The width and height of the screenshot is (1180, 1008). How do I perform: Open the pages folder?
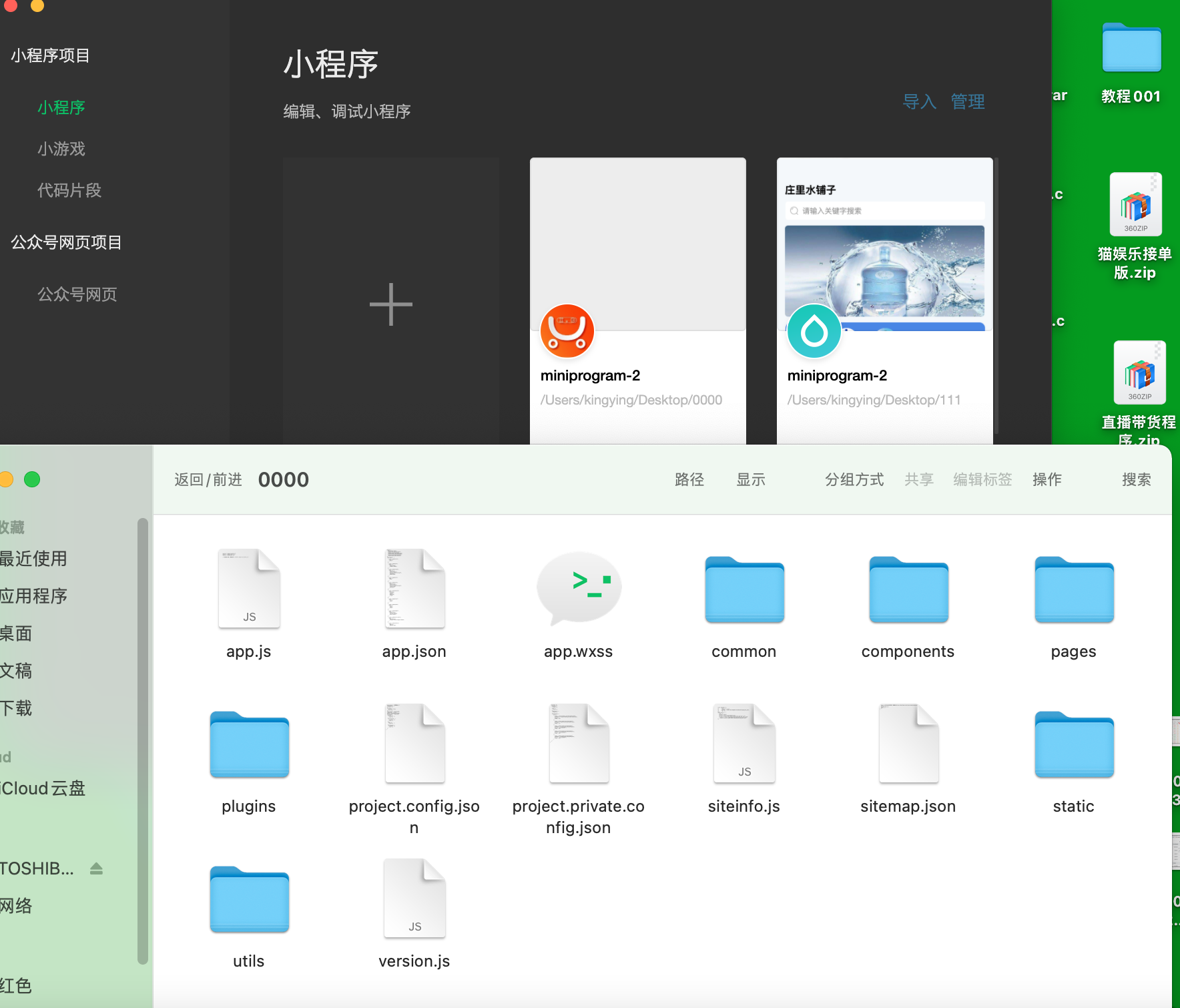[x=1073, y=590]
